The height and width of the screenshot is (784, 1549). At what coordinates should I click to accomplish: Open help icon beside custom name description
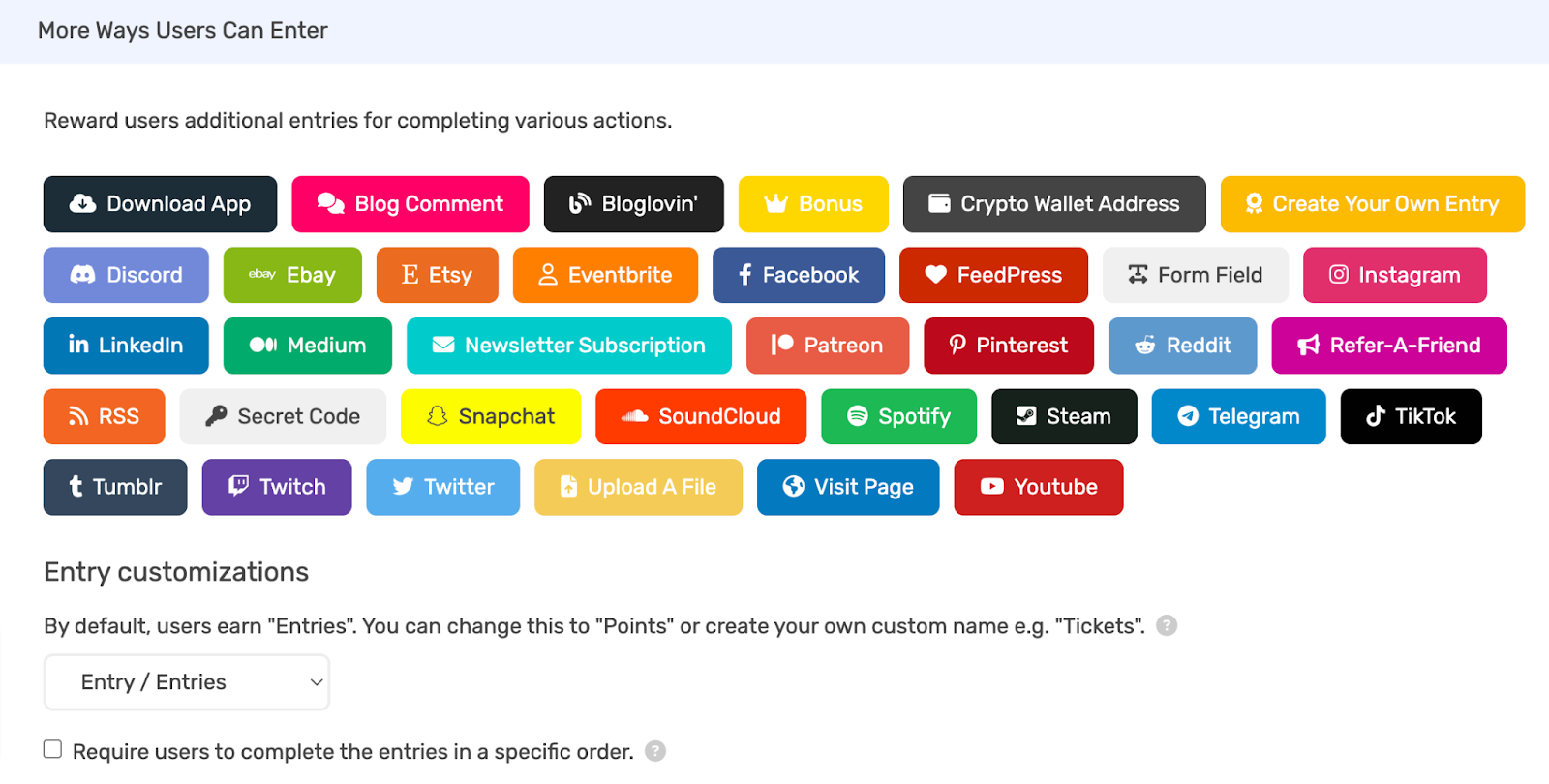point(1168,625)
